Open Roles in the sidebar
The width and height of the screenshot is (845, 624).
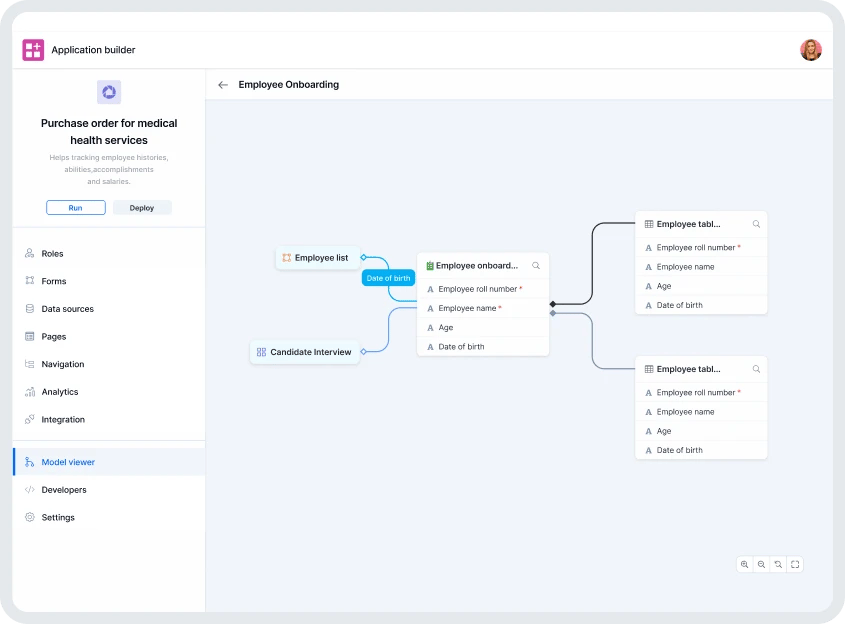point(109,253)
